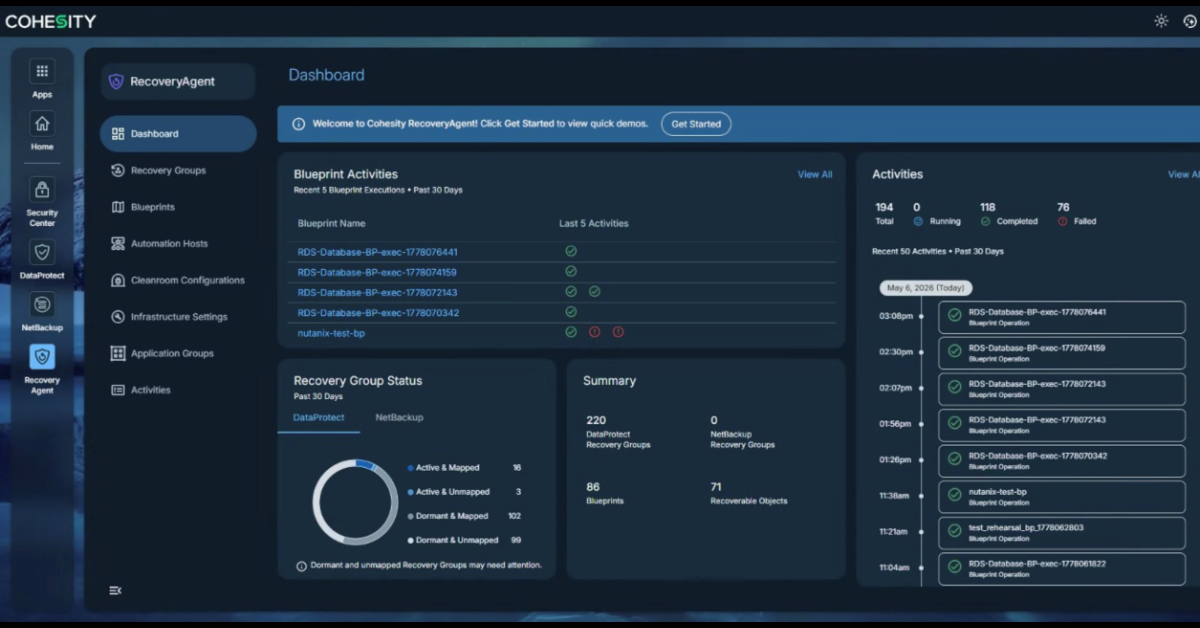Screen dimensions: 1200x628
Task: Open DataProtect shield icon
Action: point(41,251)
